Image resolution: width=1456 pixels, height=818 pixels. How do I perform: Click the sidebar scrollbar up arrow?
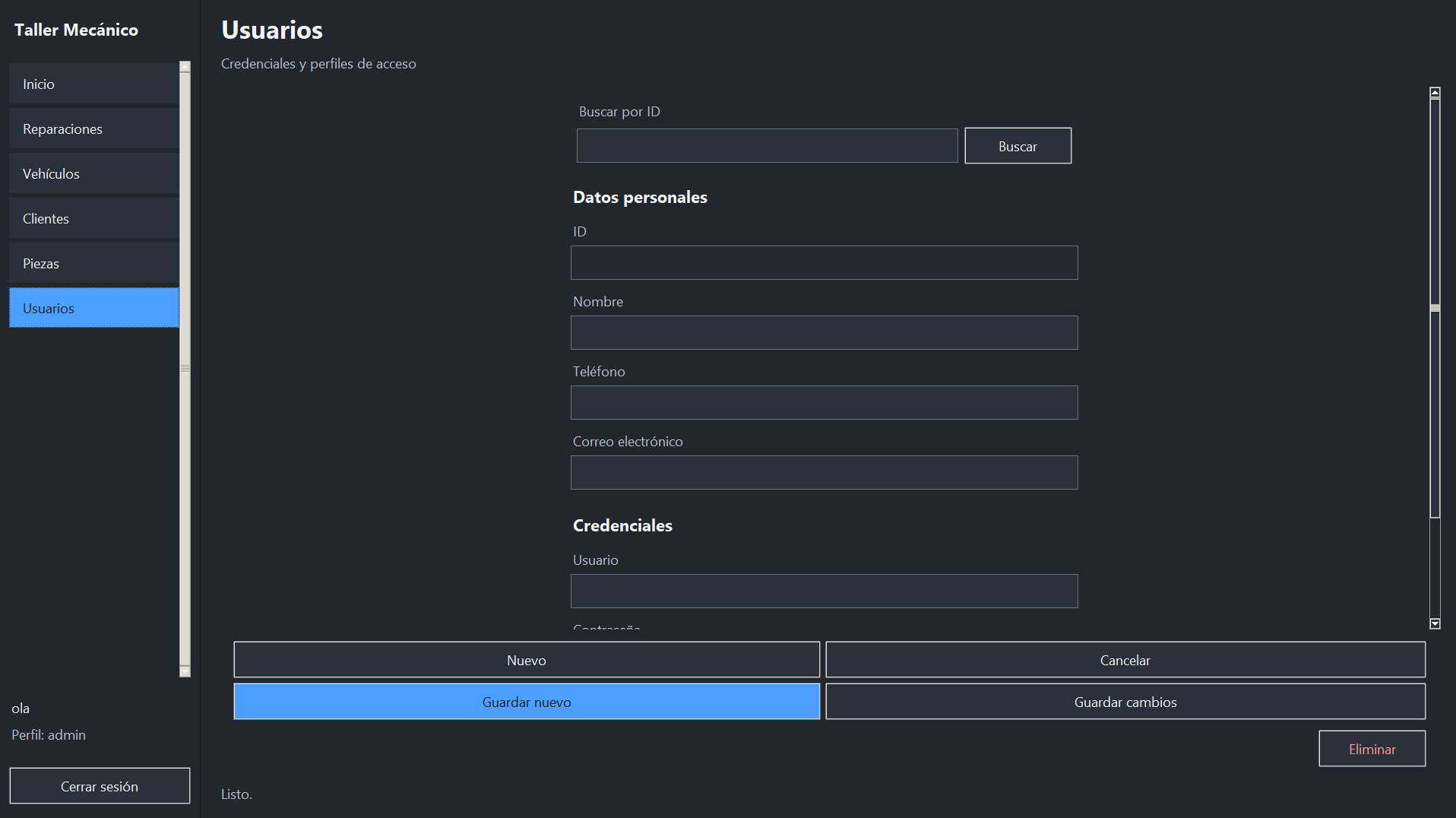coord(185,67)
